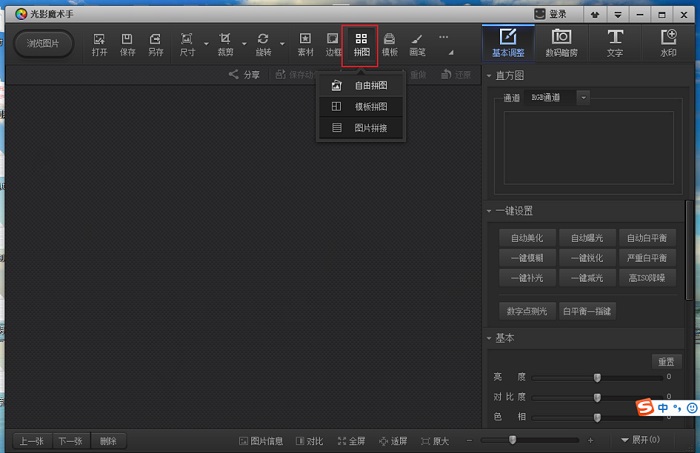Viewport: 700px width, 453px height.
Task: Click the bottom zoom slider handle
Action: [x=512, y=440]
